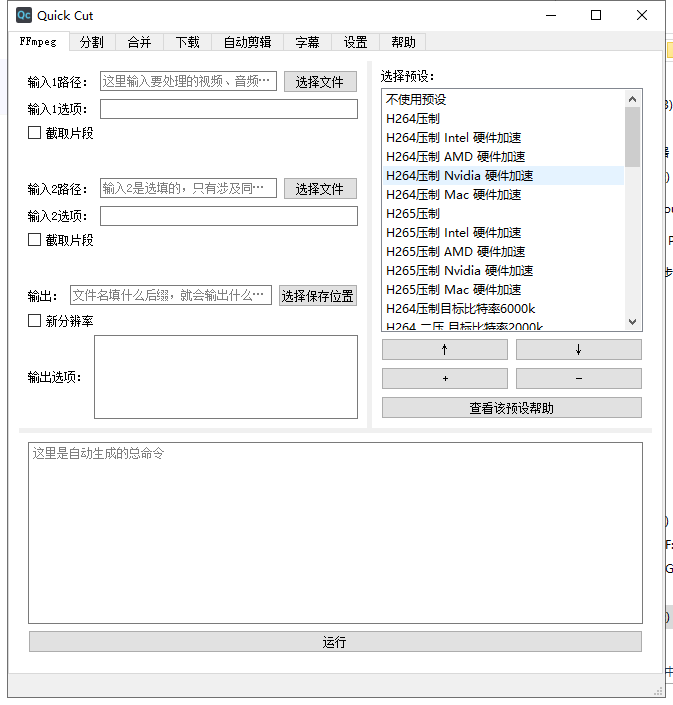Open the 分割 tab
Viewport: 673px width, 705px height.
(x=92, y=42)
